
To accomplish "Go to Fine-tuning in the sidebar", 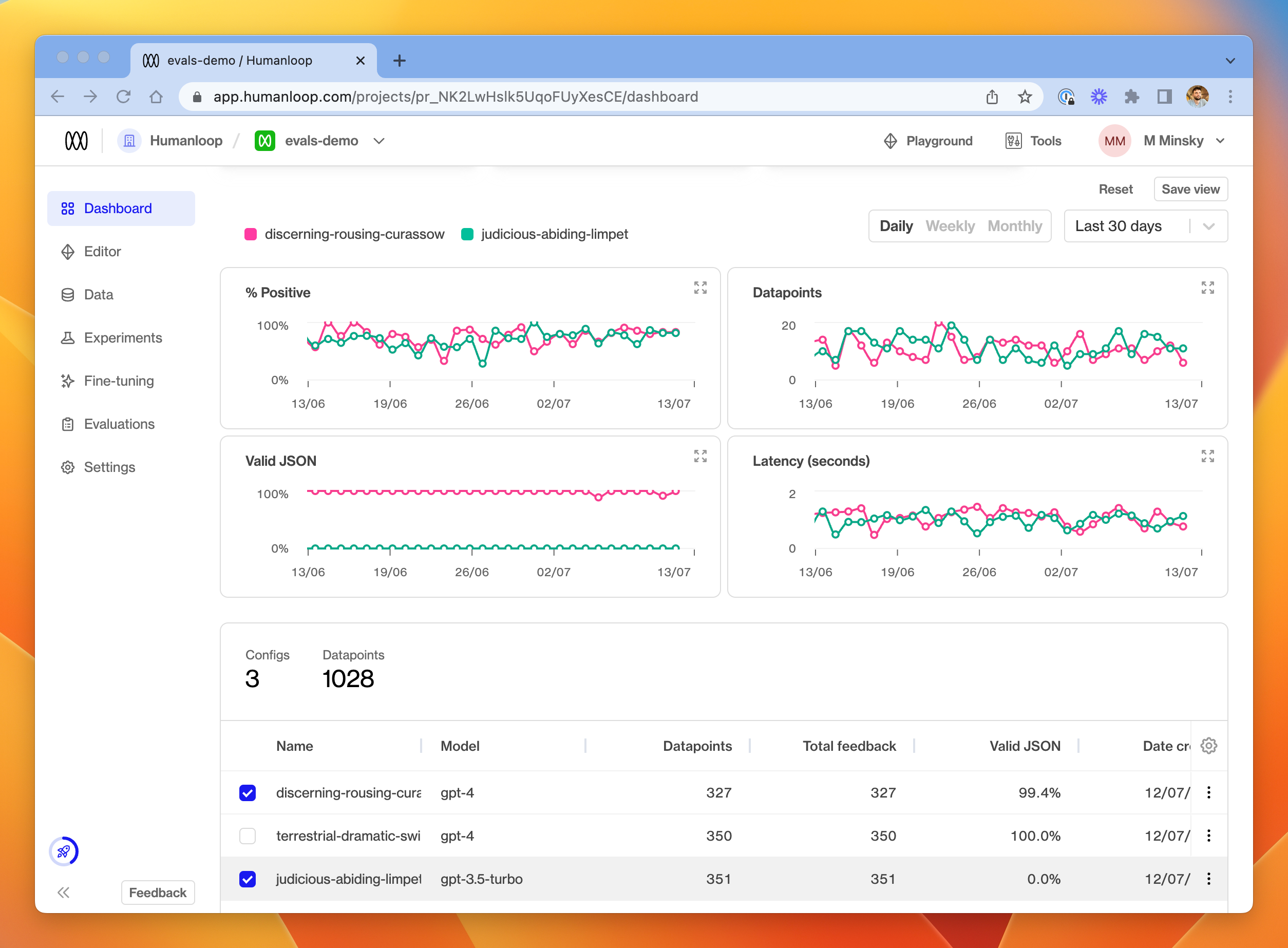I will tap(118, 381).
